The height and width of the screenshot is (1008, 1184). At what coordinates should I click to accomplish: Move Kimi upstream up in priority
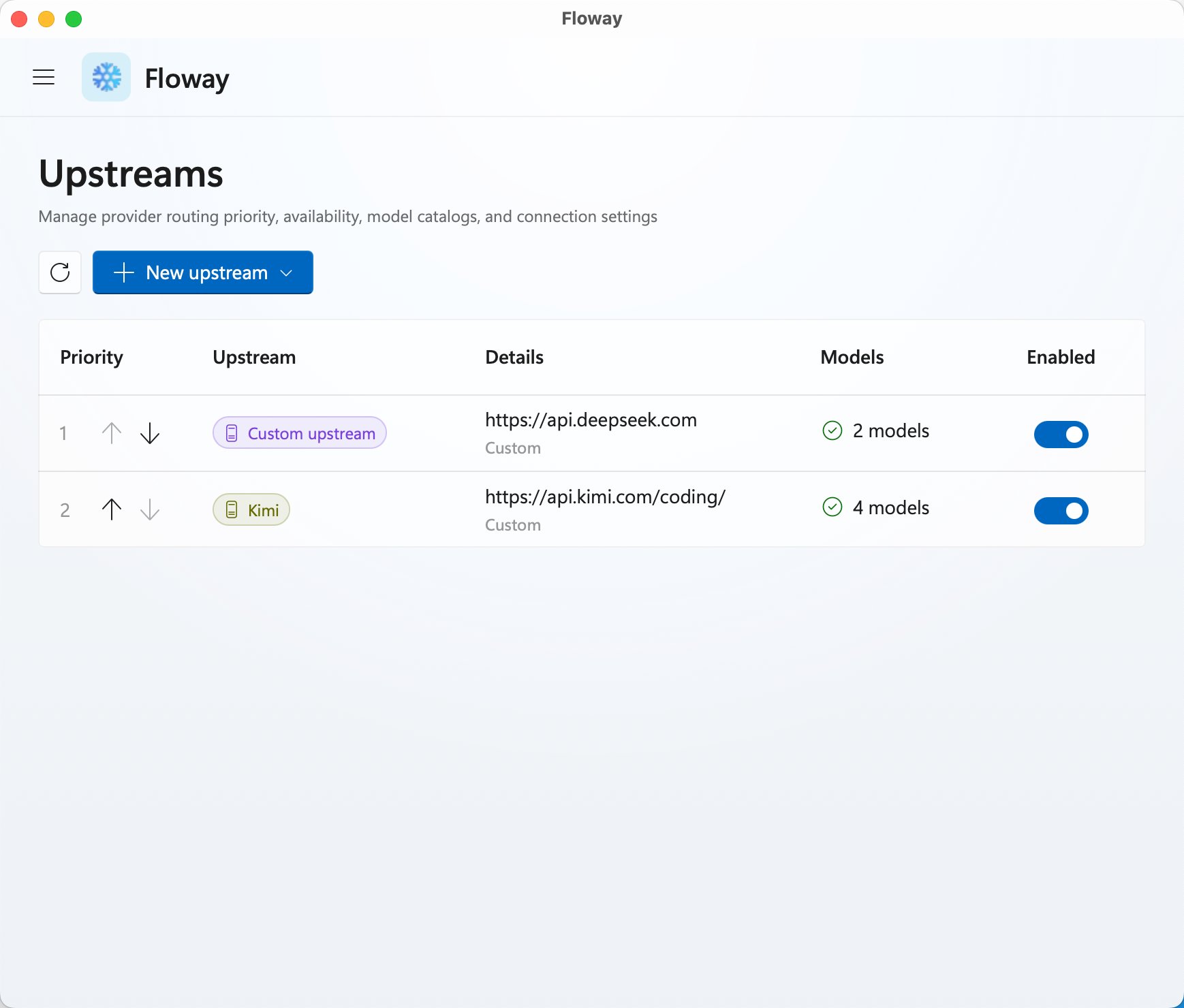(112, 509)
